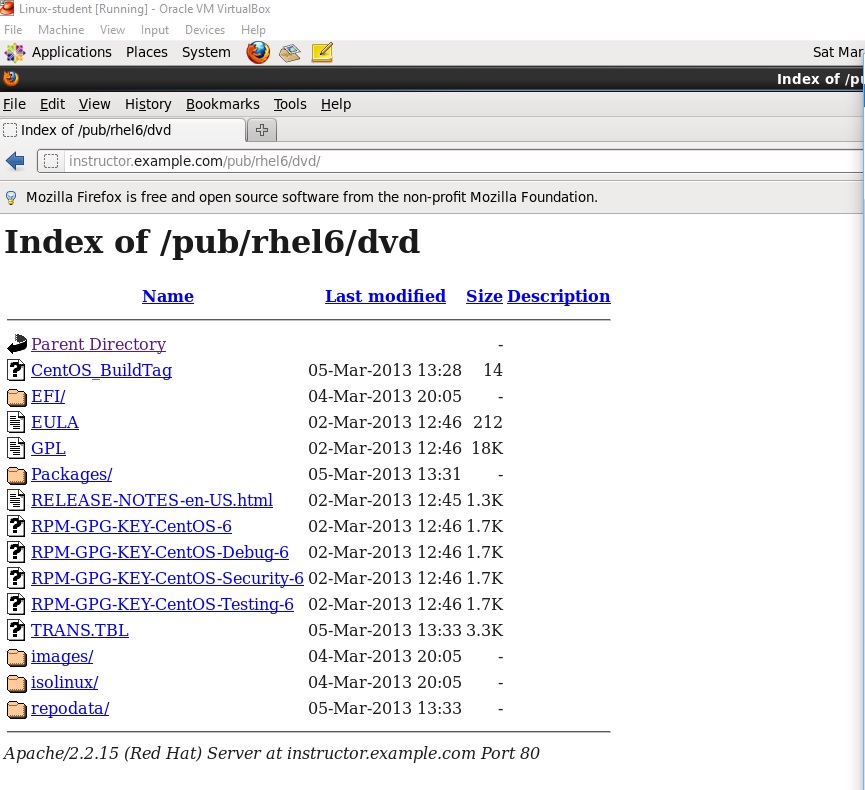Open RPM-GPG-KEY-CentOS-Testing-6 link
Viewport: 865px width, 790px height.
coord(162,604)
